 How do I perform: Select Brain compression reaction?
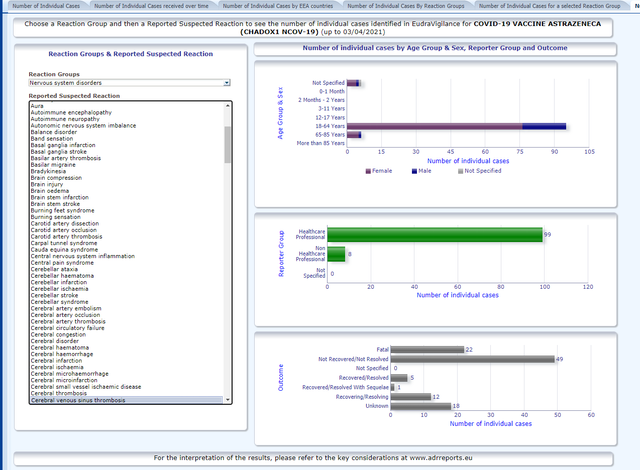(x=56, y=177)
